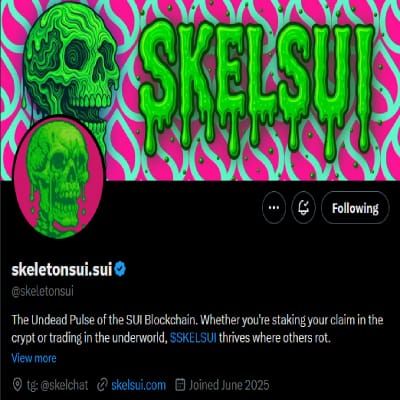The height and width of the screenshot is (400, 400).
Task: Click the calendar icon near the join date
Action: [x=180, y=385]
